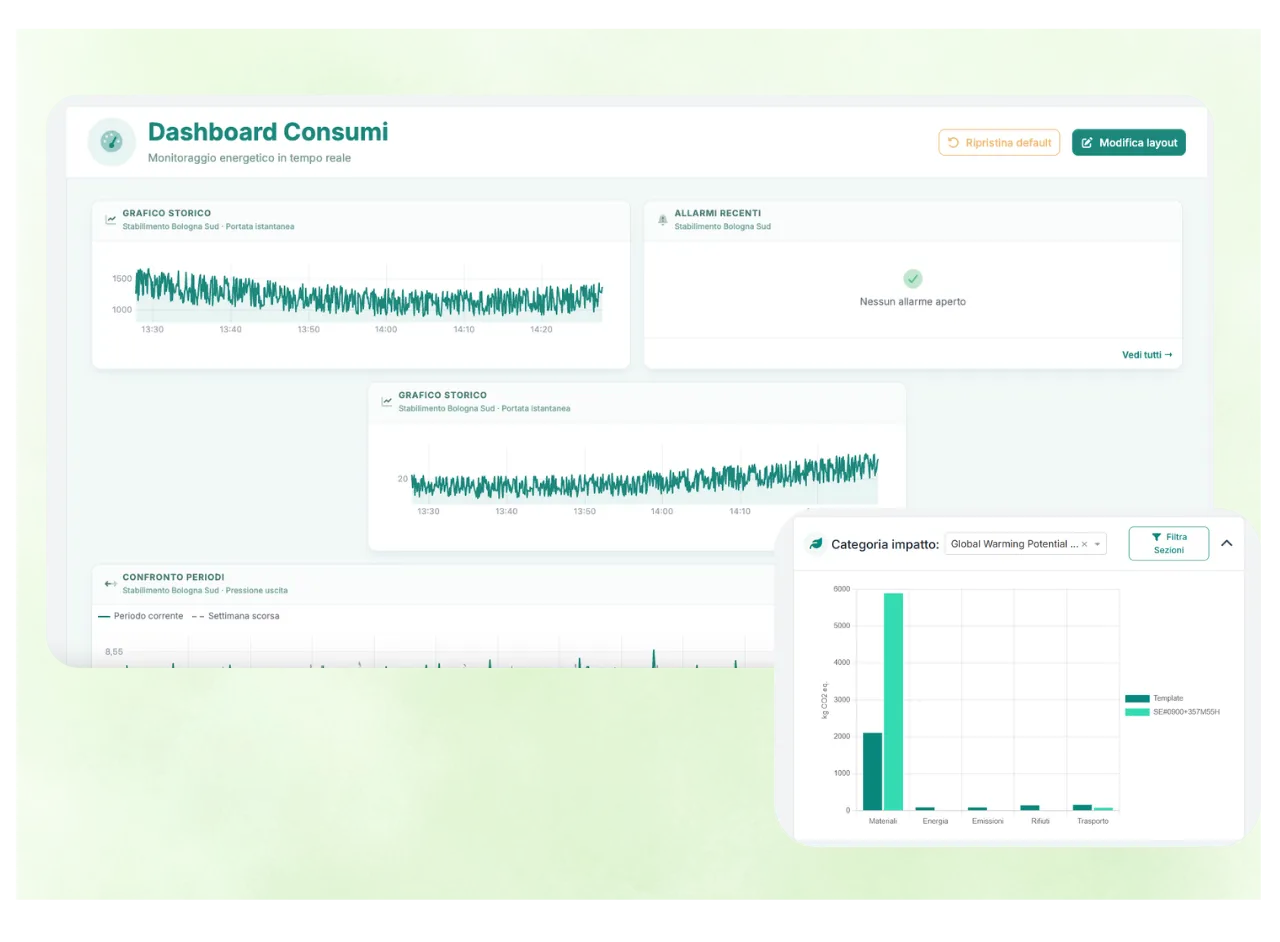Click the Modifica layout button
1280x942 pixels.
1129,142
